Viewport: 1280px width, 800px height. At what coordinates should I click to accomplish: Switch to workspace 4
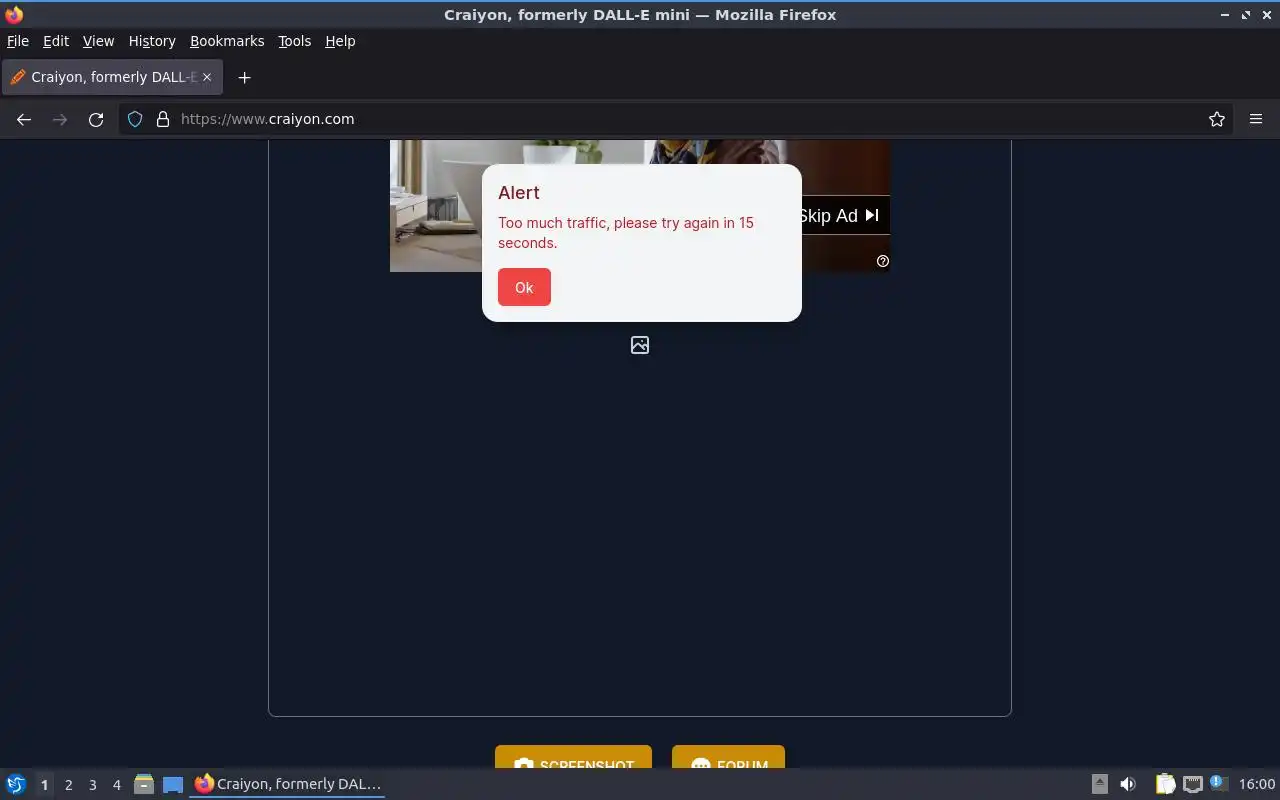point(116,785)
